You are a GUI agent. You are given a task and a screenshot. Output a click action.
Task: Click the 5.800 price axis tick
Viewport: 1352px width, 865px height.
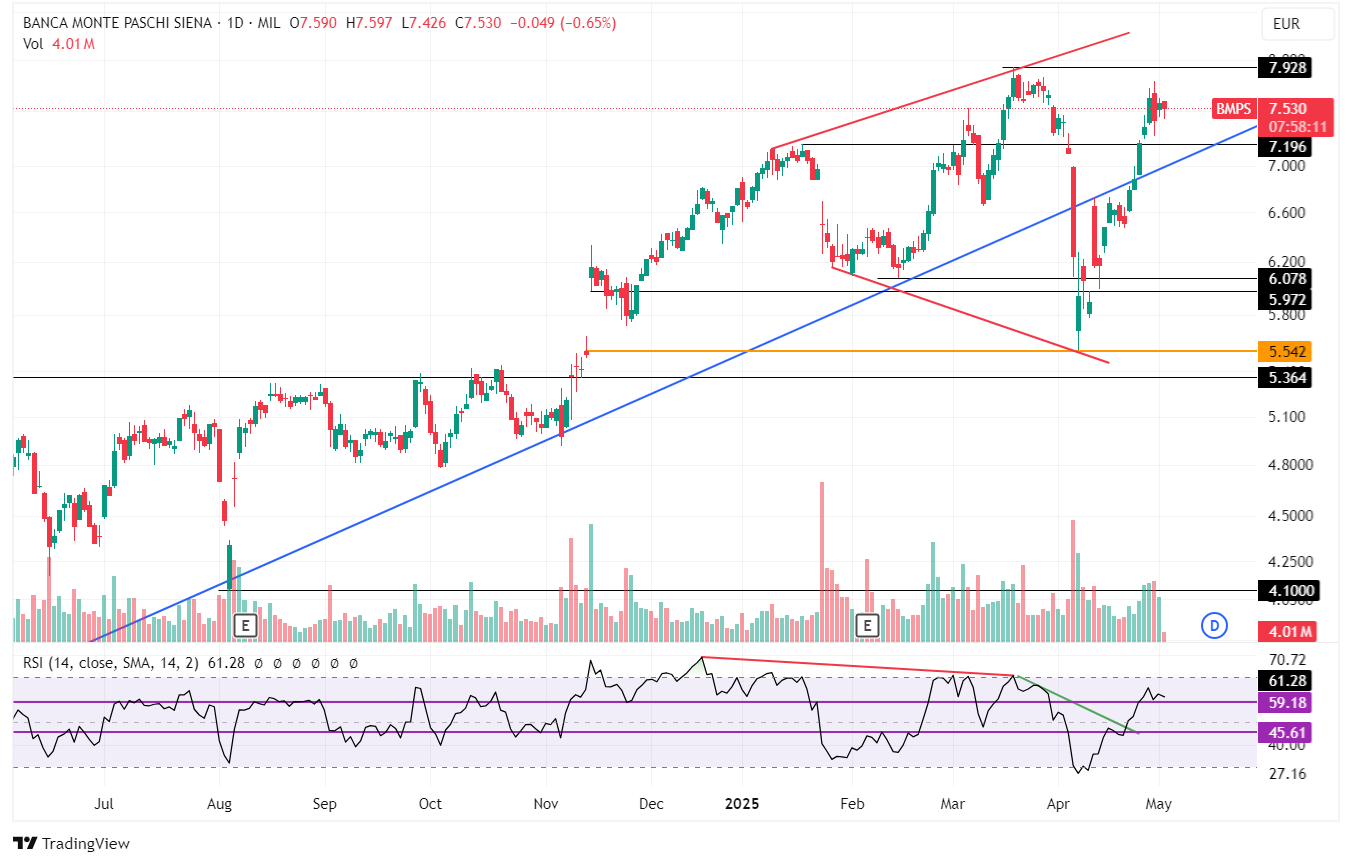click(1287, 315)
